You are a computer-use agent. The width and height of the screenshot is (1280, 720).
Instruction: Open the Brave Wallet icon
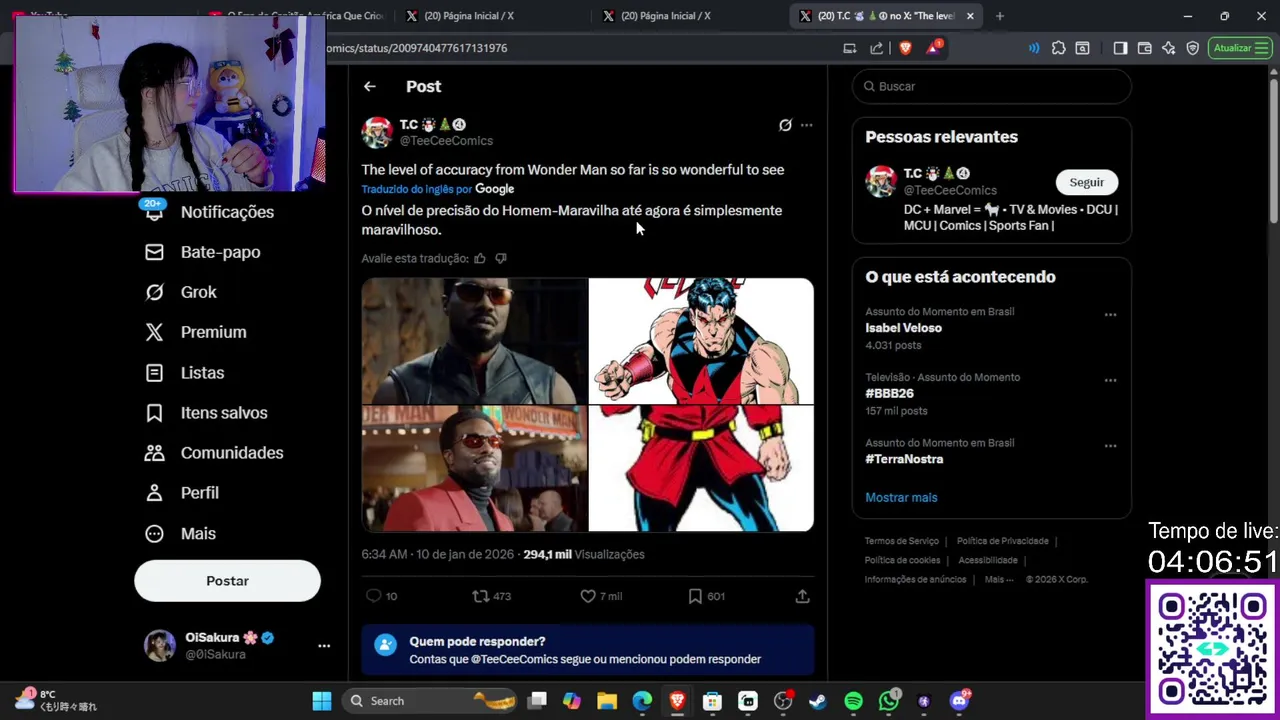pyautogui.click(x=1144, y=48)
